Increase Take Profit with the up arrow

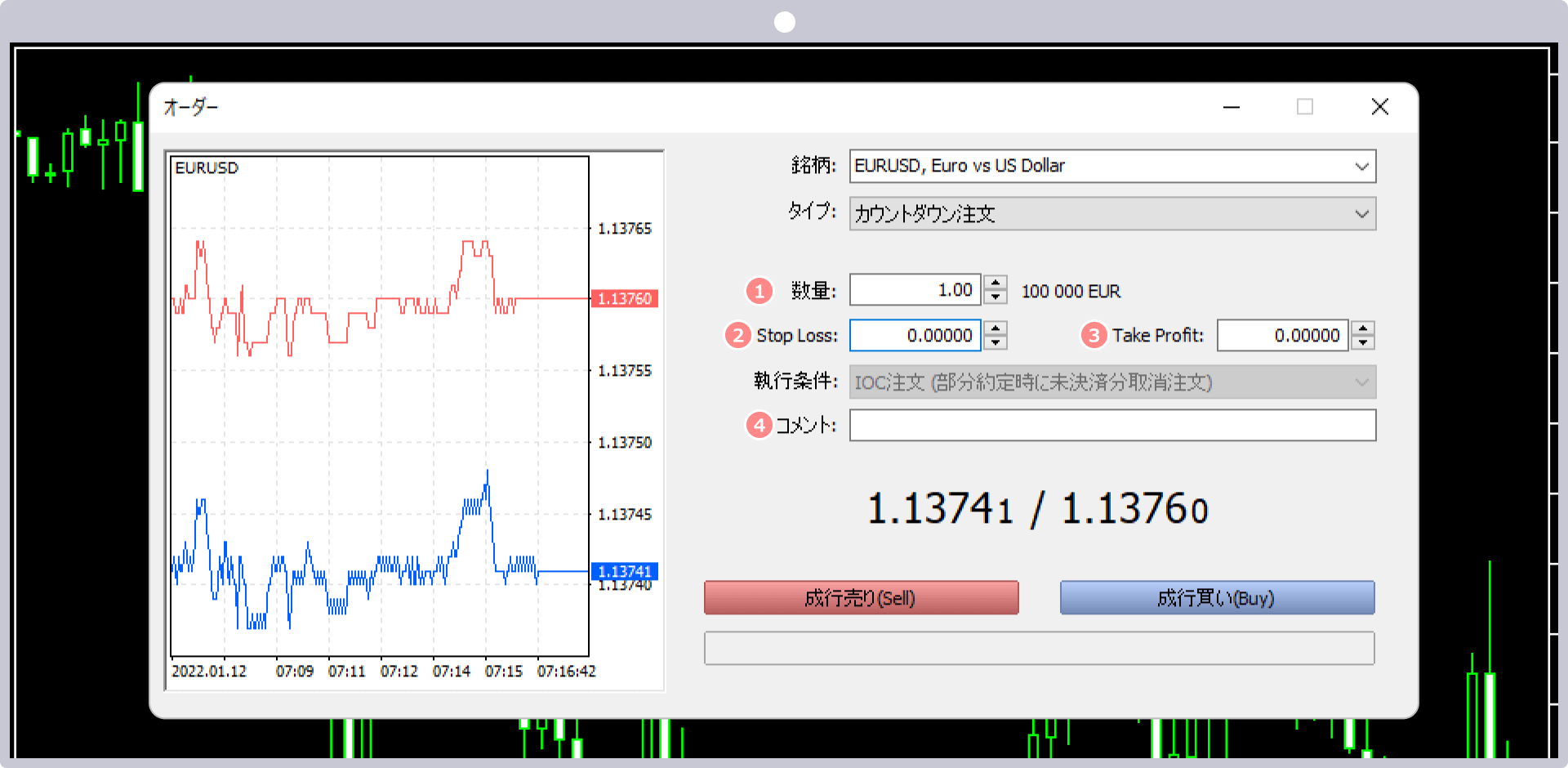[x=1363, y=328]
